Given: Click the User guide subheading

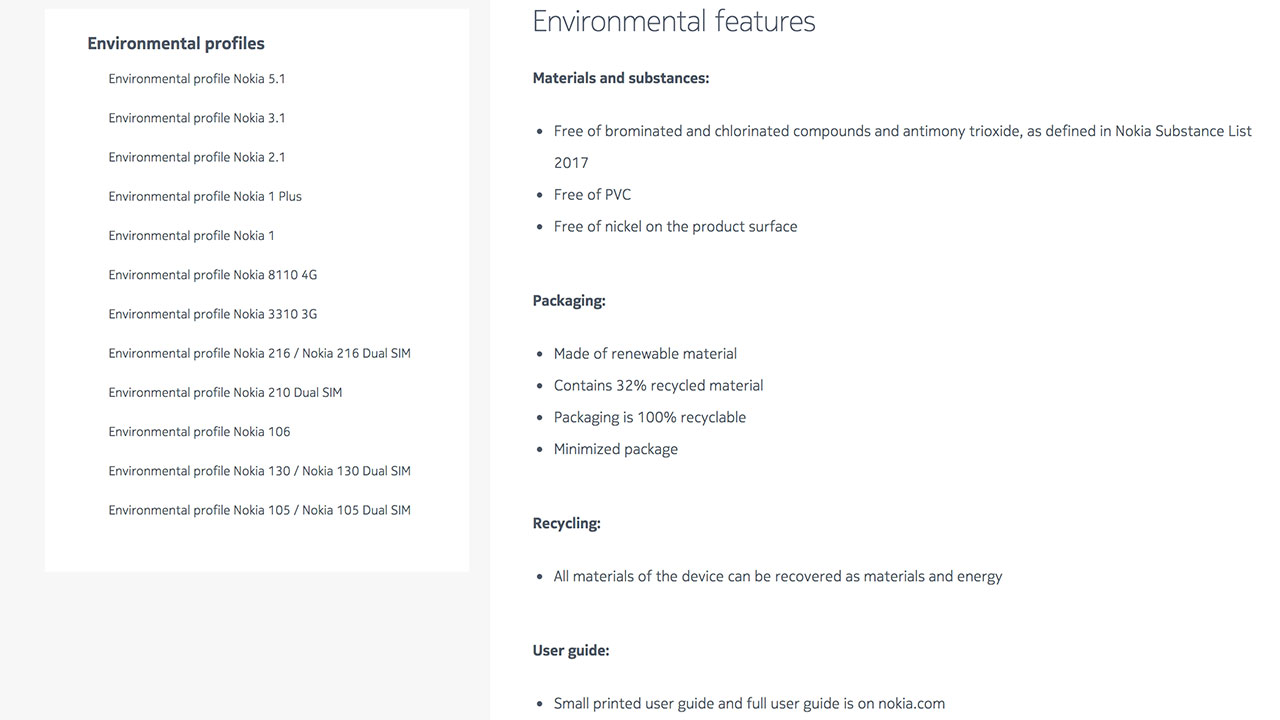Looking at the screenshot, I should pyautogui.click(x=571, y=651).
